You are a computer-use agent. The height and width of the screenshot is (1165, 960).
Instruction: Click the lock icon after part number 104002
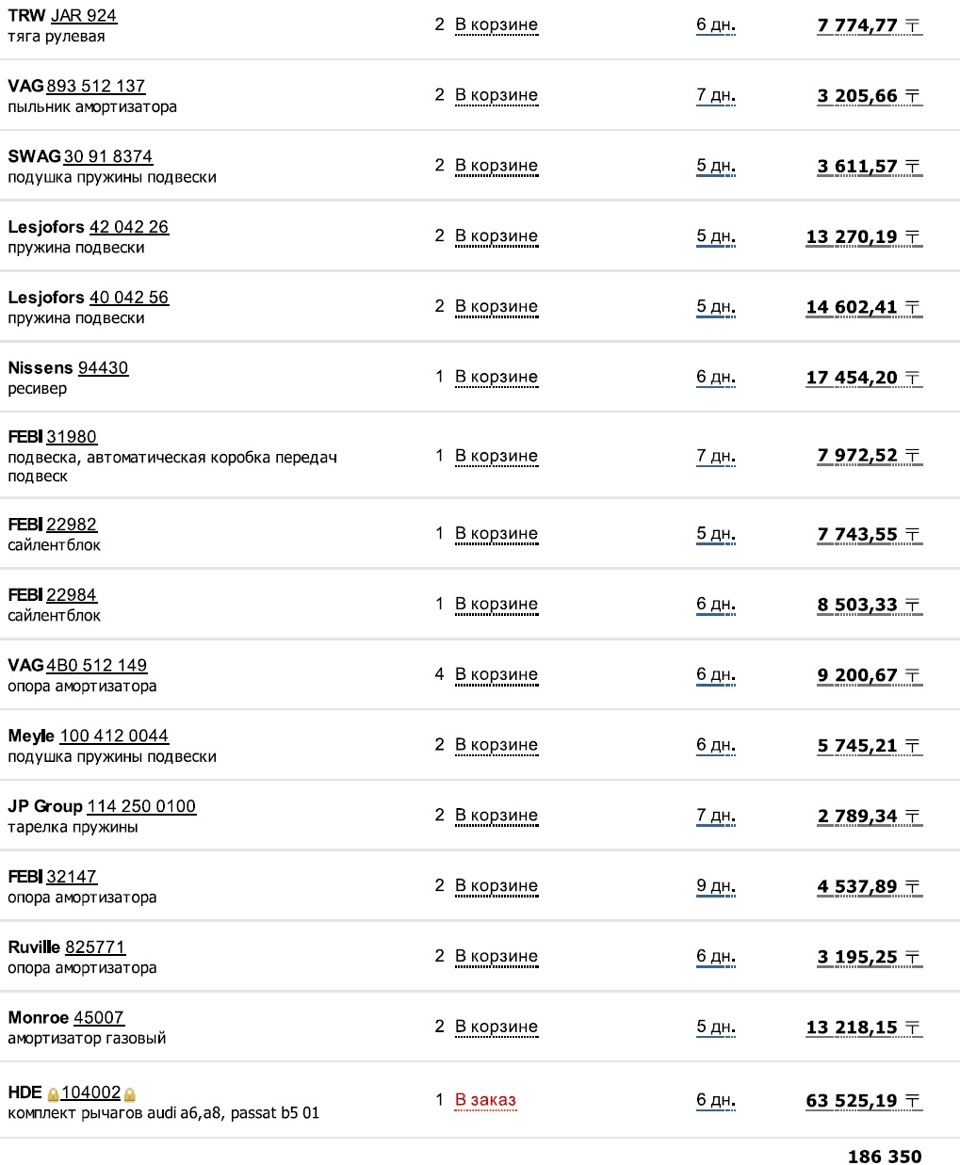click(129, 1094)
